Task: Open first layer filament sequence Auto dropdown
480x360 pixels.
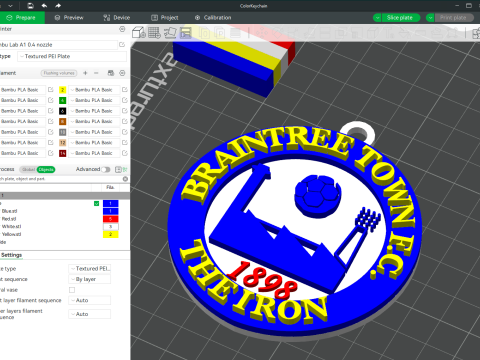Action: pos(90,300)
